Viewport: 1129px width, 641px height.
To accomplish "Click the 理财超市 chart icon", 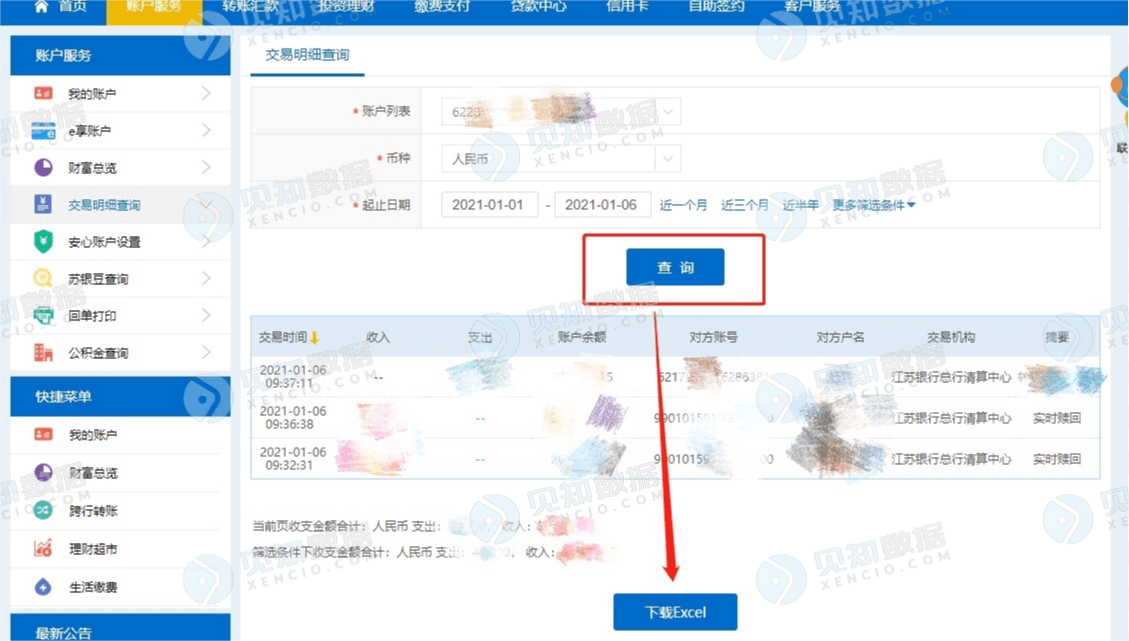I will pyautogui.click(x=43, y=549).
